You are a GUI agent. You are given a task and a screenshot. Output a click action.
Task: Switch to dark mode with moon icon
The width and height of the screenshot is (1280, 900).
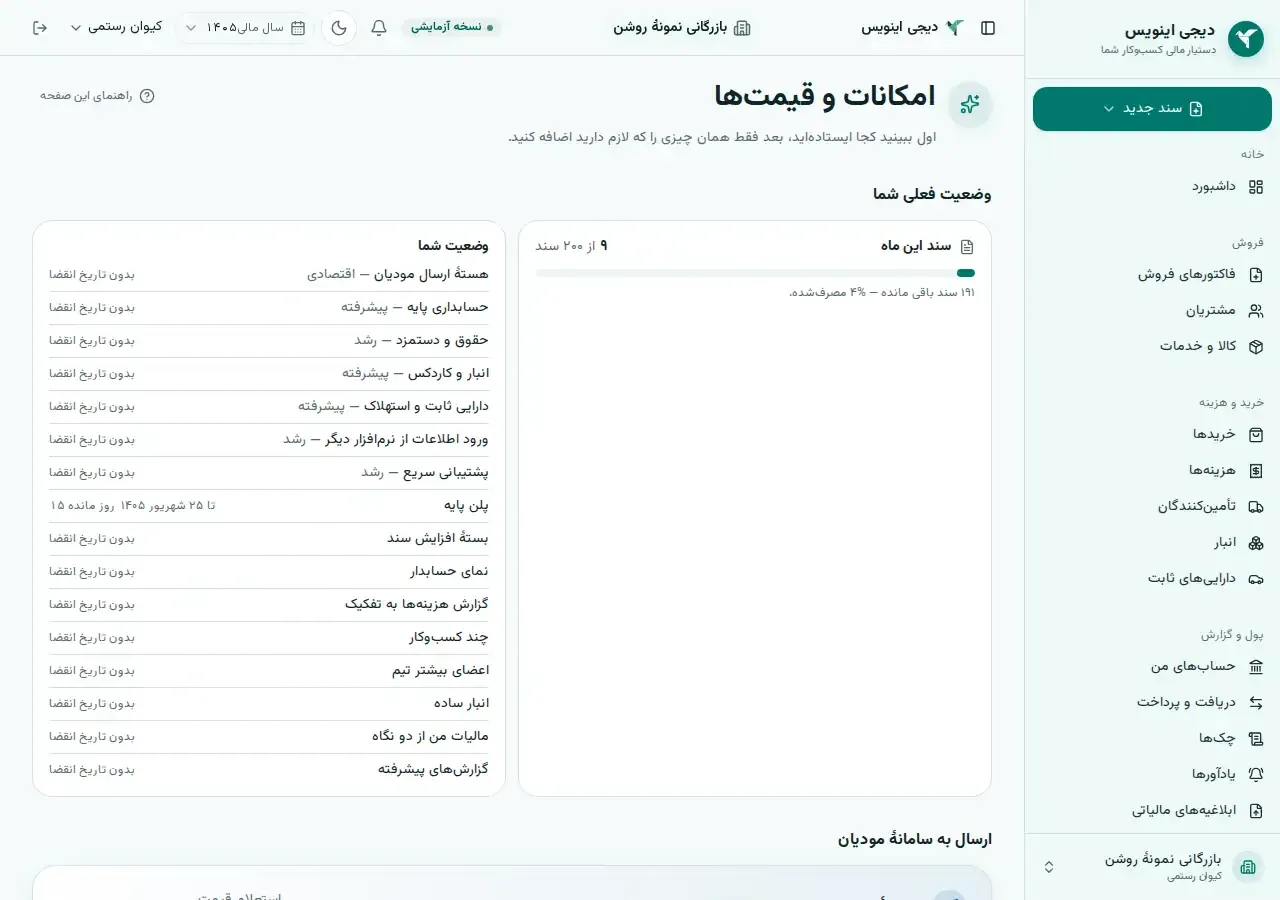tap(339, 28)
